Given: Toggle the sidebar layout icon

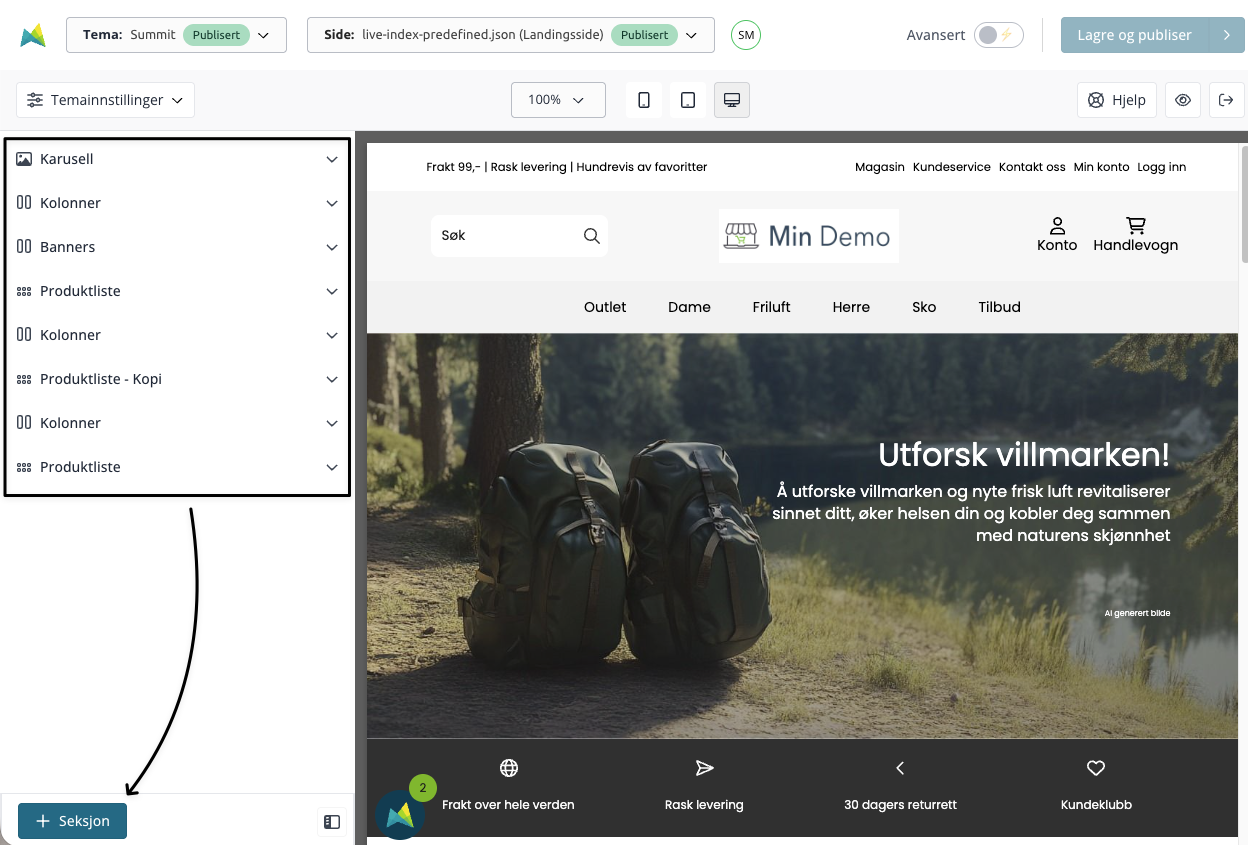Looking at the screenshot, I should [x=332, y=822].
